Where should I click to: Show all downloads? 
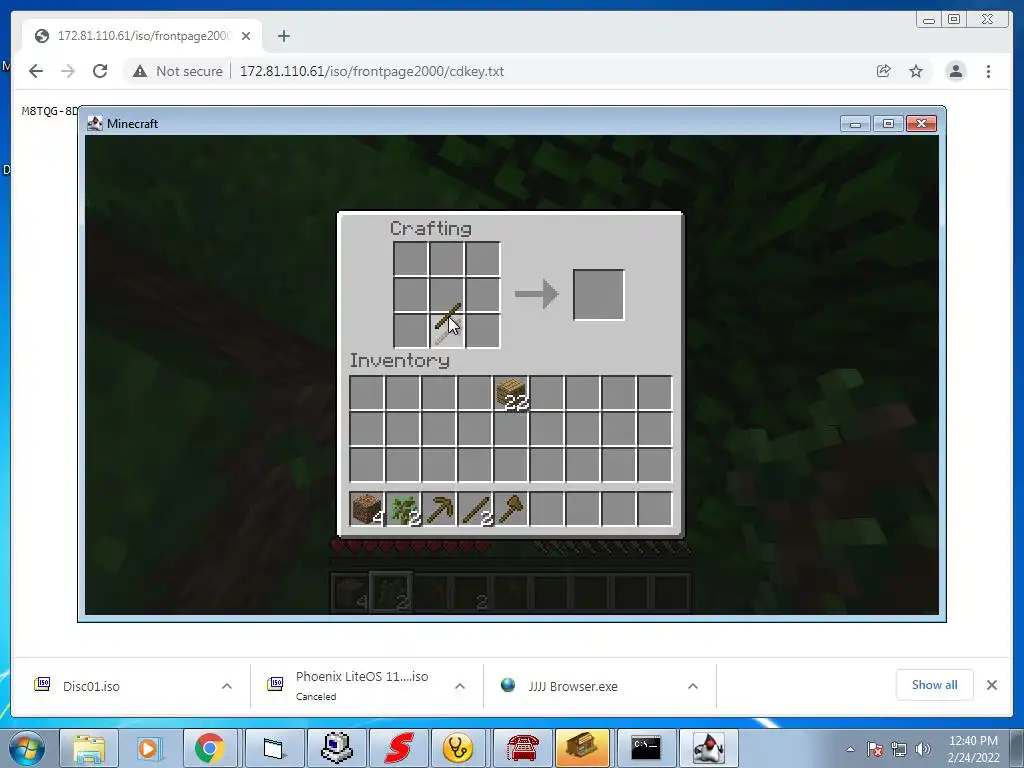coord(935,685)
